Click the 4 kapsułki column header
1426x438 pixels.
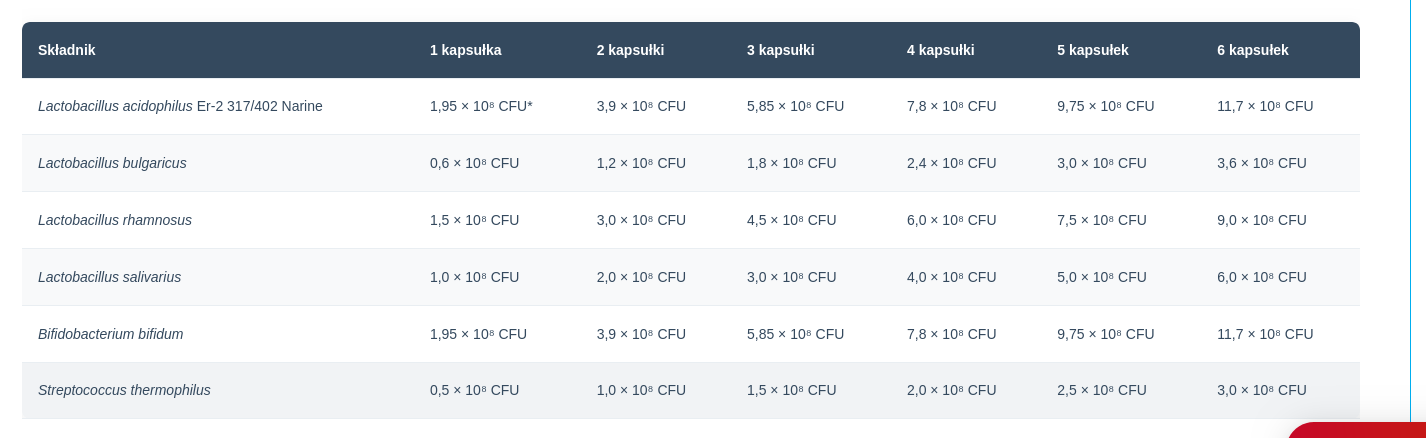pos(941,50)
